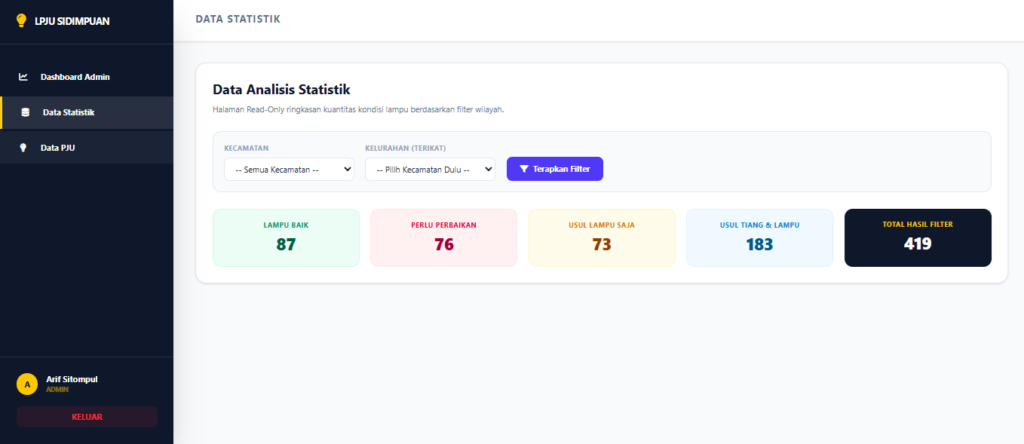This screenshot has width=1024, height=444.
Task: Click the database icon beside Data Statistik
Action: 25,112
